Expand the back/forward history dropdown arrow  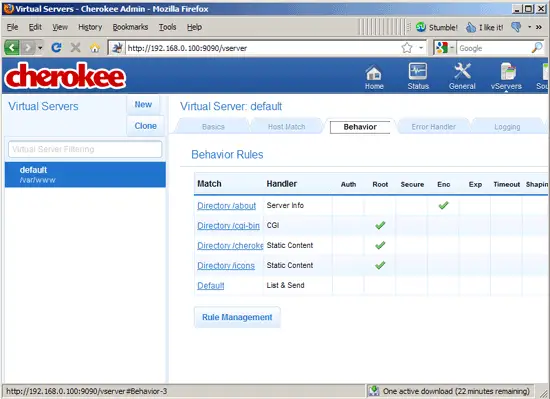click(x=40, y=48)
